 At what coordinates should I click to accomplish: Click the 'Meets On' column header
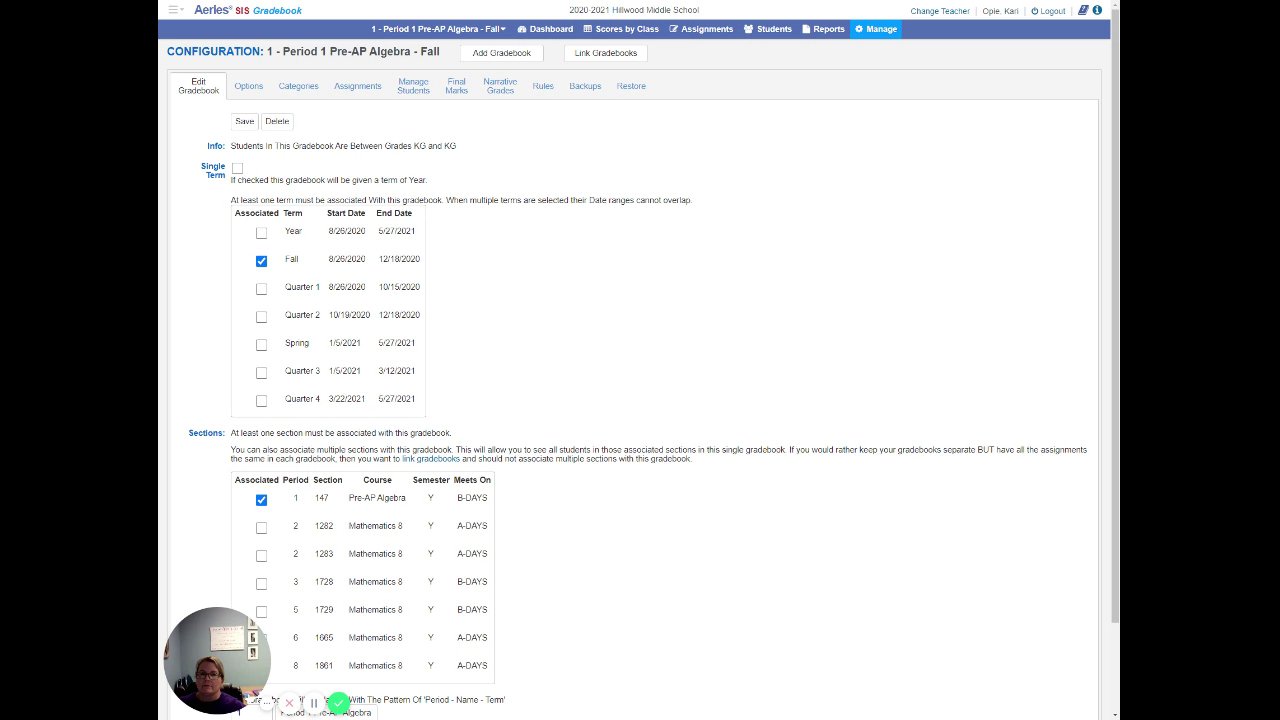472,480
